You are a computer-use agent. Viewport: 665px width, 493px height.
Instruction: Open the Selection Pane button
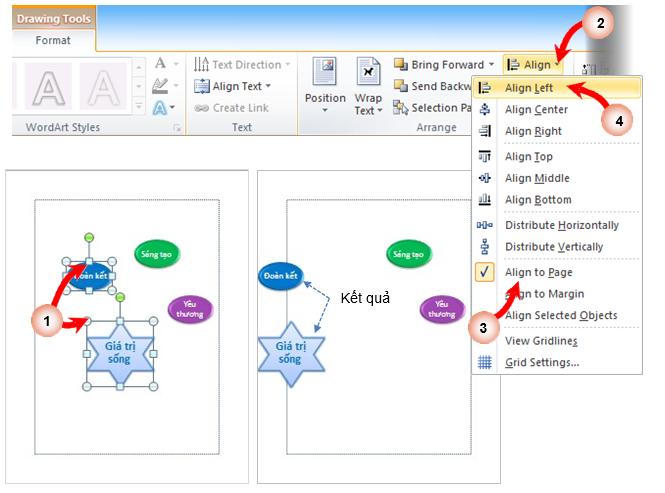pyautogui.click(x=434, y=108)
